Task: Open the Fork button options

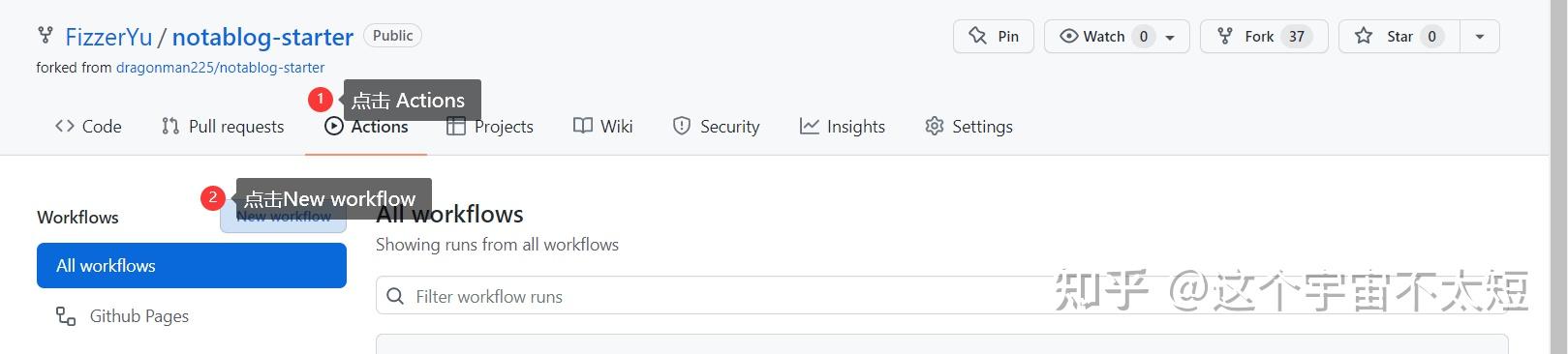Action: pyautogui.click(x=1263, y=36)
